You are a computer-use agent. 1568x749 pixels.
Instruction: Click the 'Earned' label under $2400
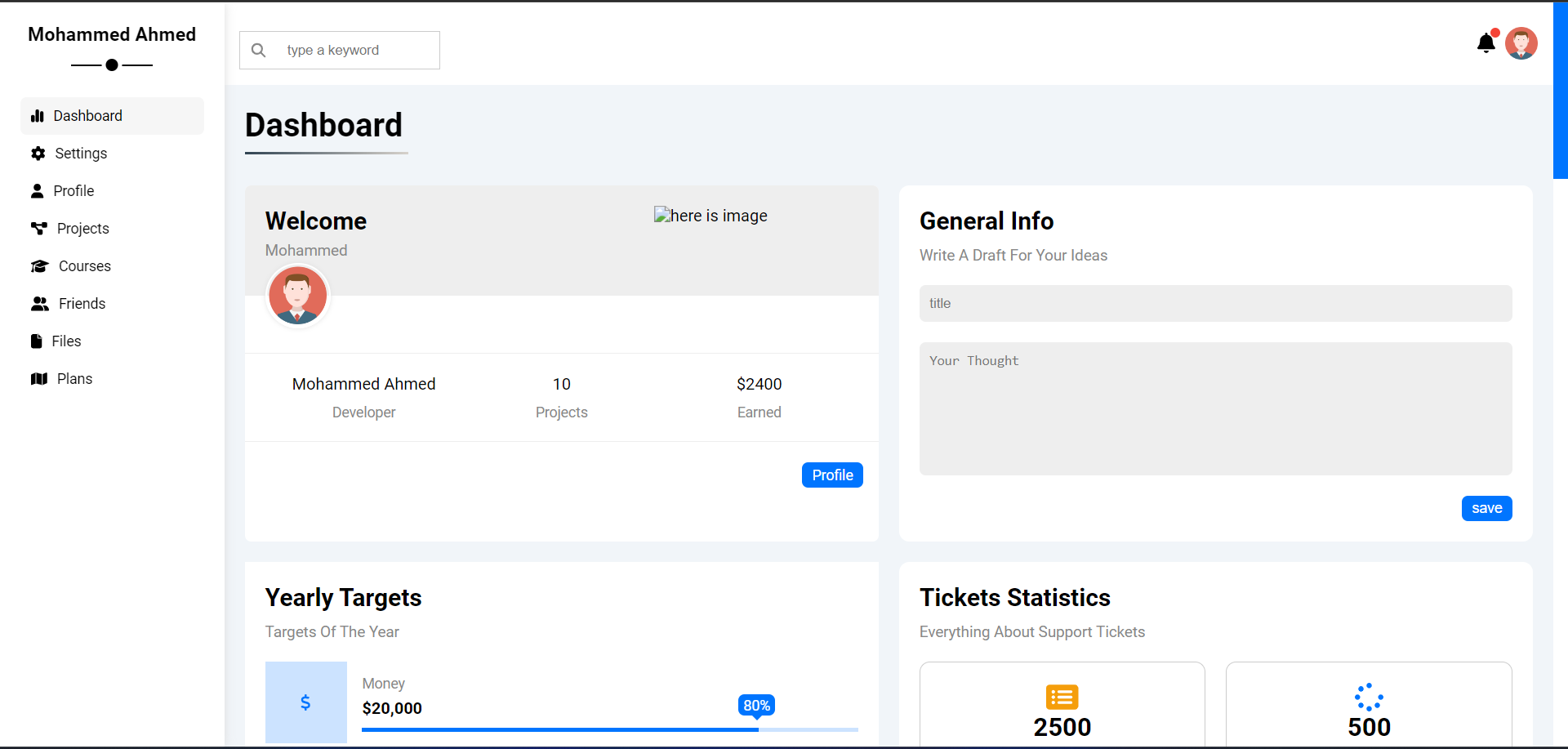(x=759, y=412)
